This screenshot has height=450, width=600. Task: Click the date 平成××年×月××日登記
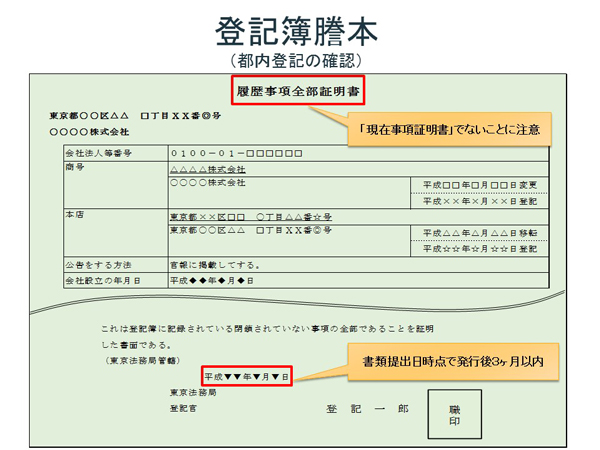point(480,201)
